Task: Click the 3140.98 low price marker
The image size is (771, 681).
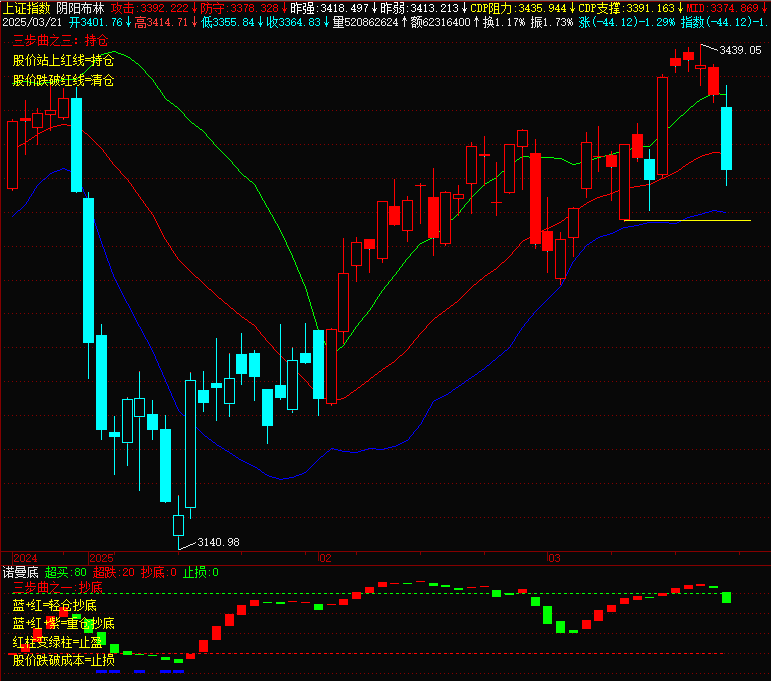Action: tap(218, 542)
